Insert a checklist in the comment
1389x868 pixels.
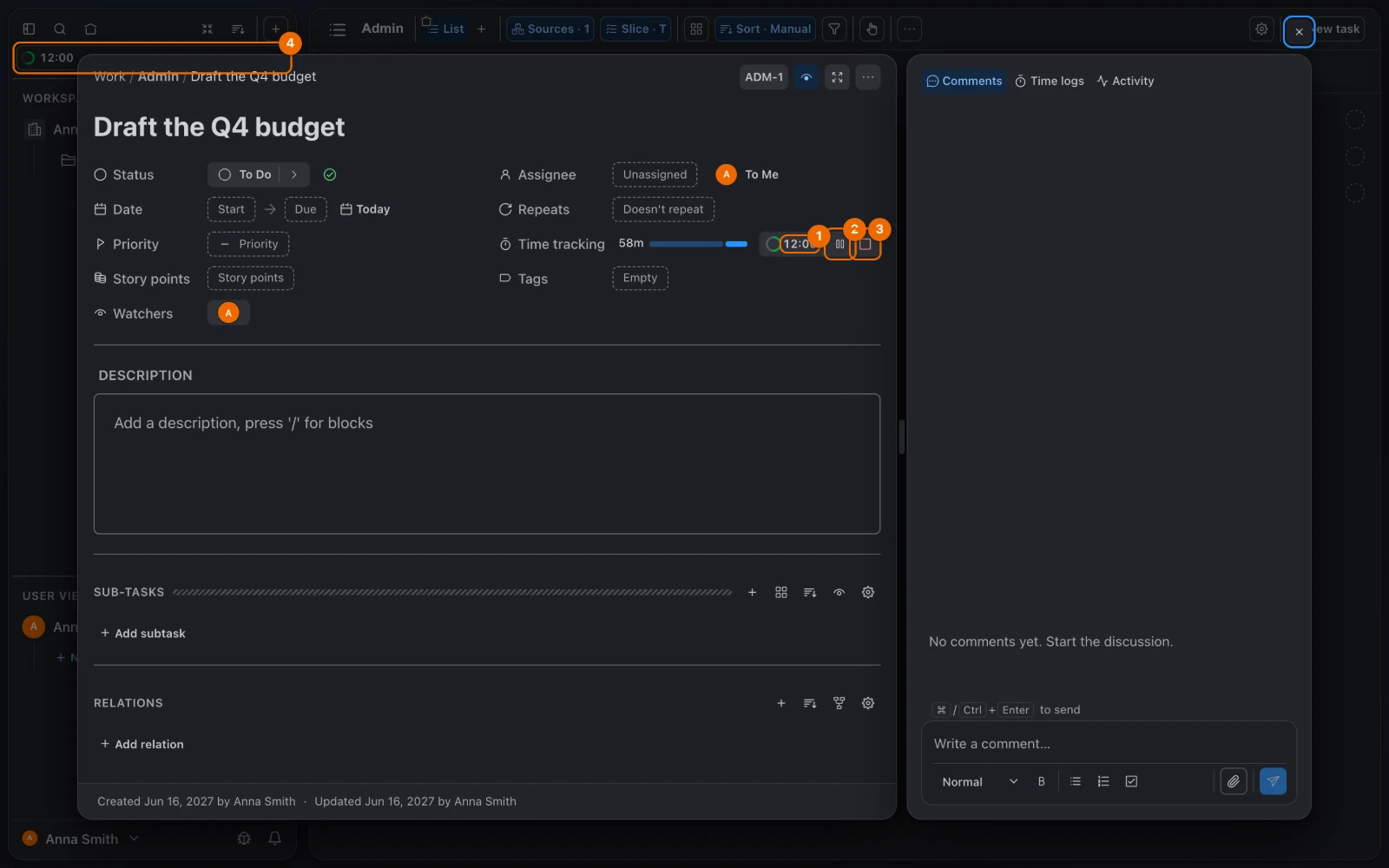(x=1131, y=781)
